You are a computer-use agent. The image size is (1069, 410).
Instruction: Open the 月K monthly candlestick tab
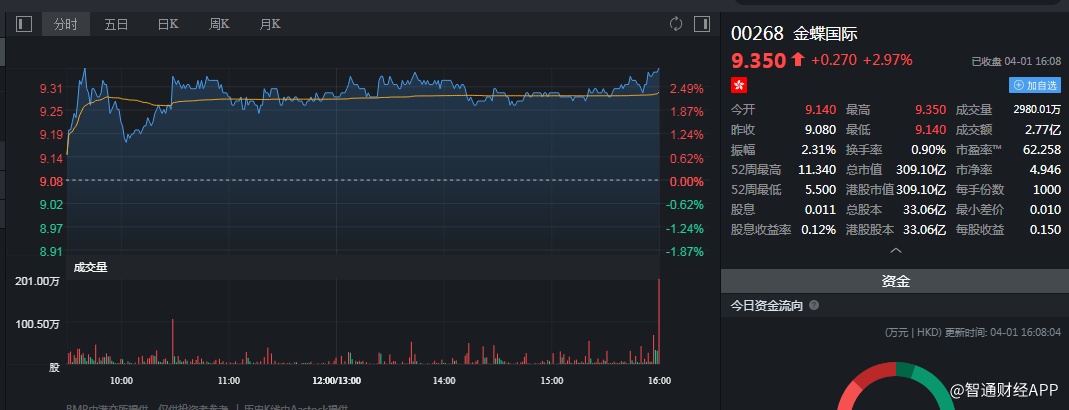pos(269,24)
